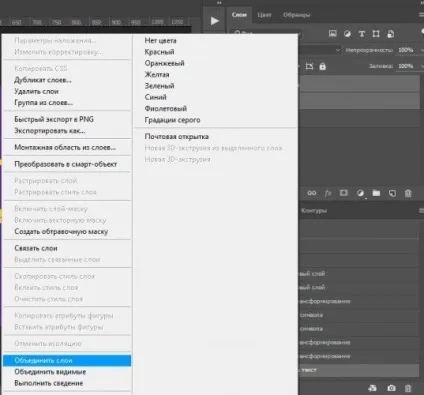Image resolution: width=424 pixels, height=395 pixels.
Task: Click the artboard nesting lock icon
Action: point(309,66)
